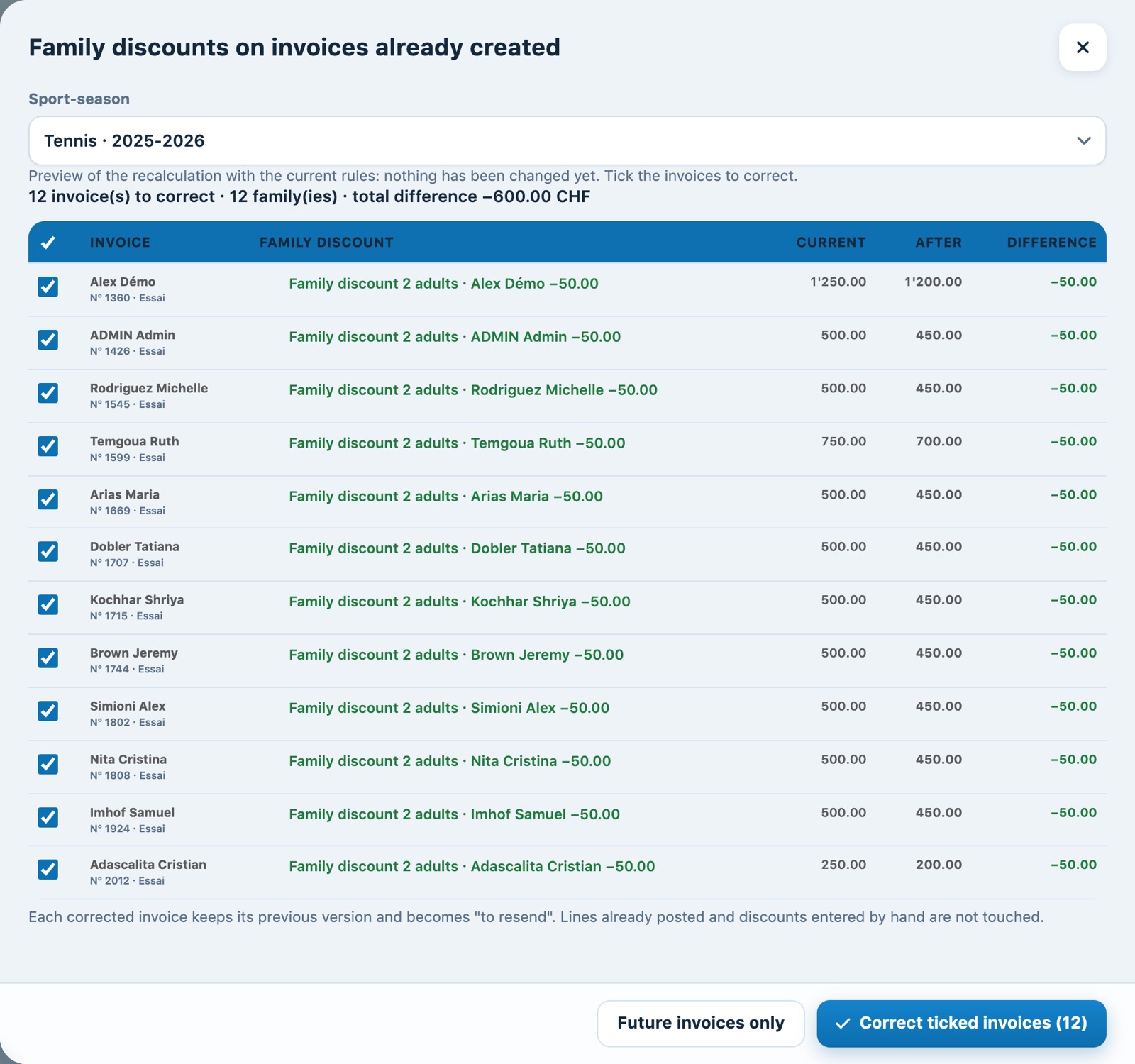Viewport: 1135px width, 1064px height.
Task: Untick the Temgoua Ruth invoice checkbox
Action: point(48,446)
